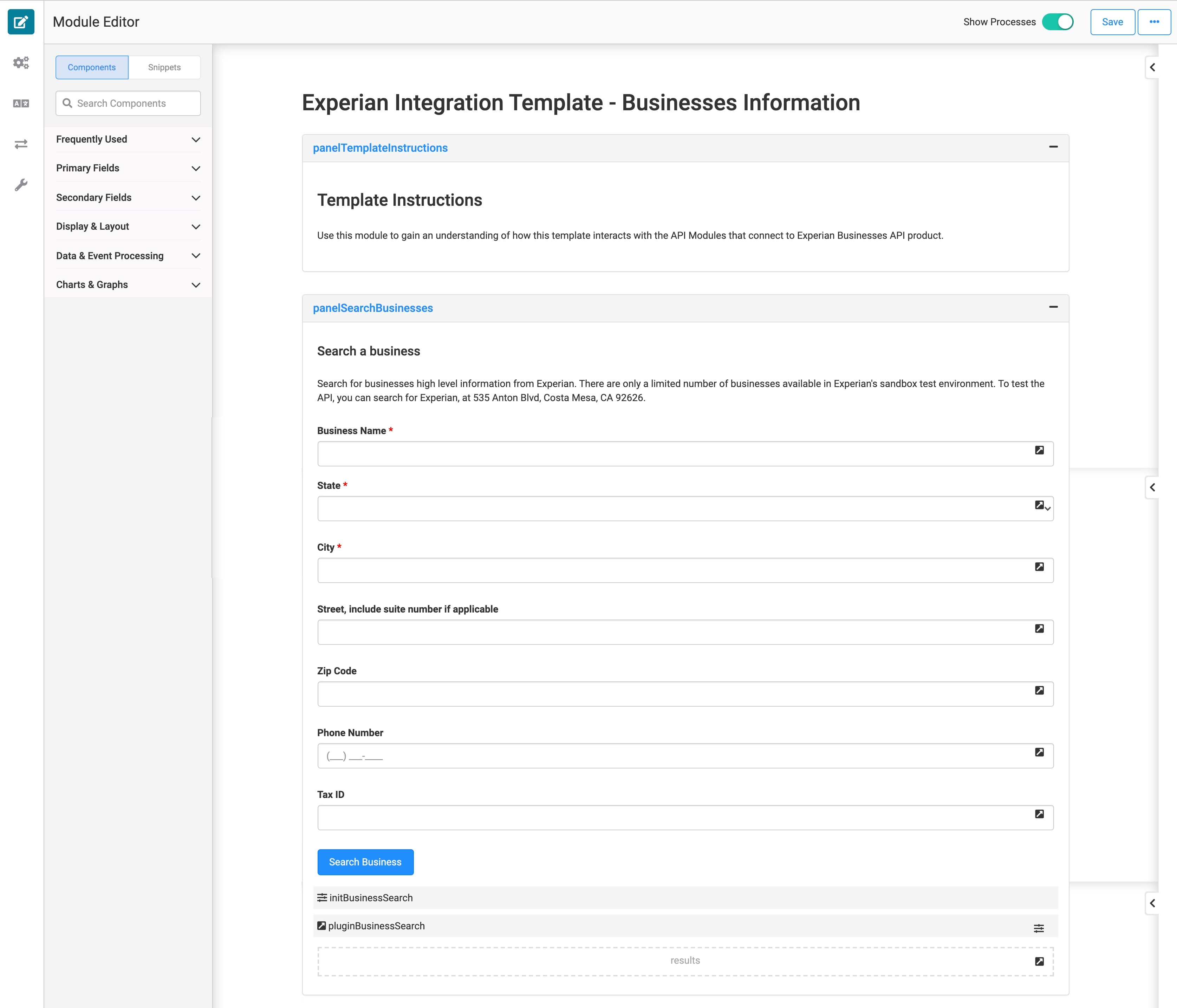Screen dimensions: 1177x1008
Task: Click the Phone Number input field
Action: (685, 756)
